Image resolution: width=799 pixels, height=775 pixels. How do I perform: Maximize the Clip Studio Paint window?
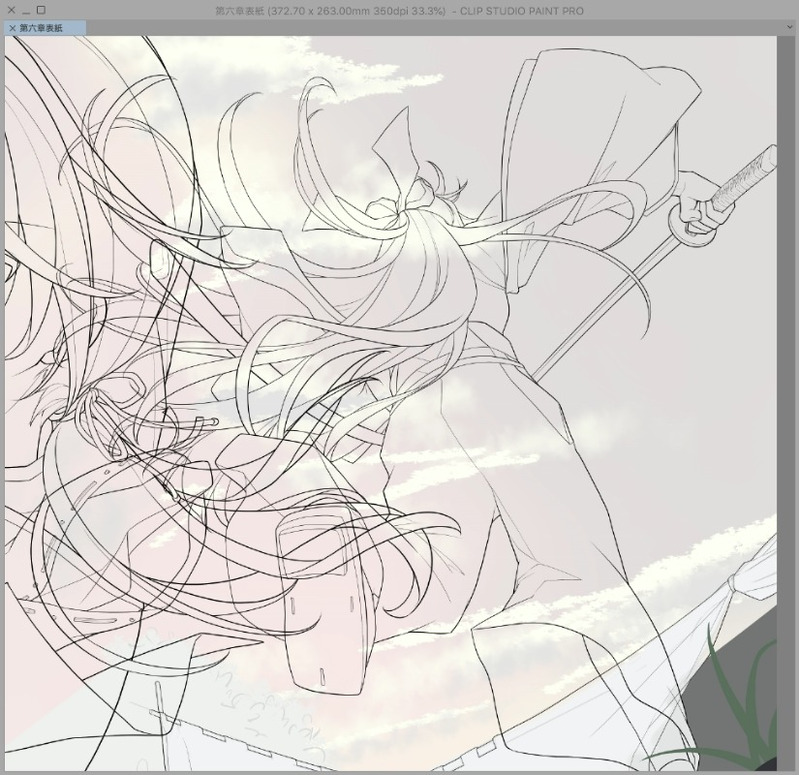41,10
